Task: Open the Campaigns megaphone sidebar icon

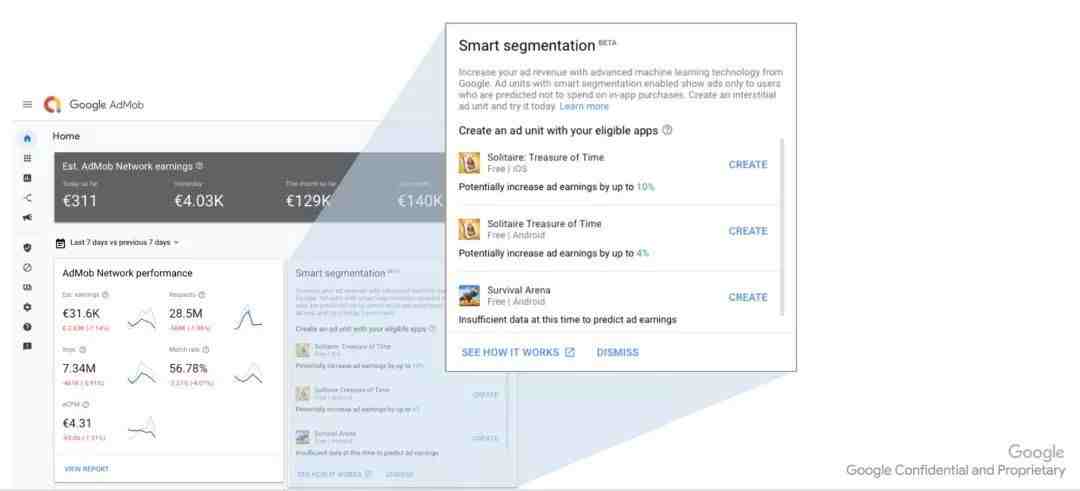Action: (28, 218)
